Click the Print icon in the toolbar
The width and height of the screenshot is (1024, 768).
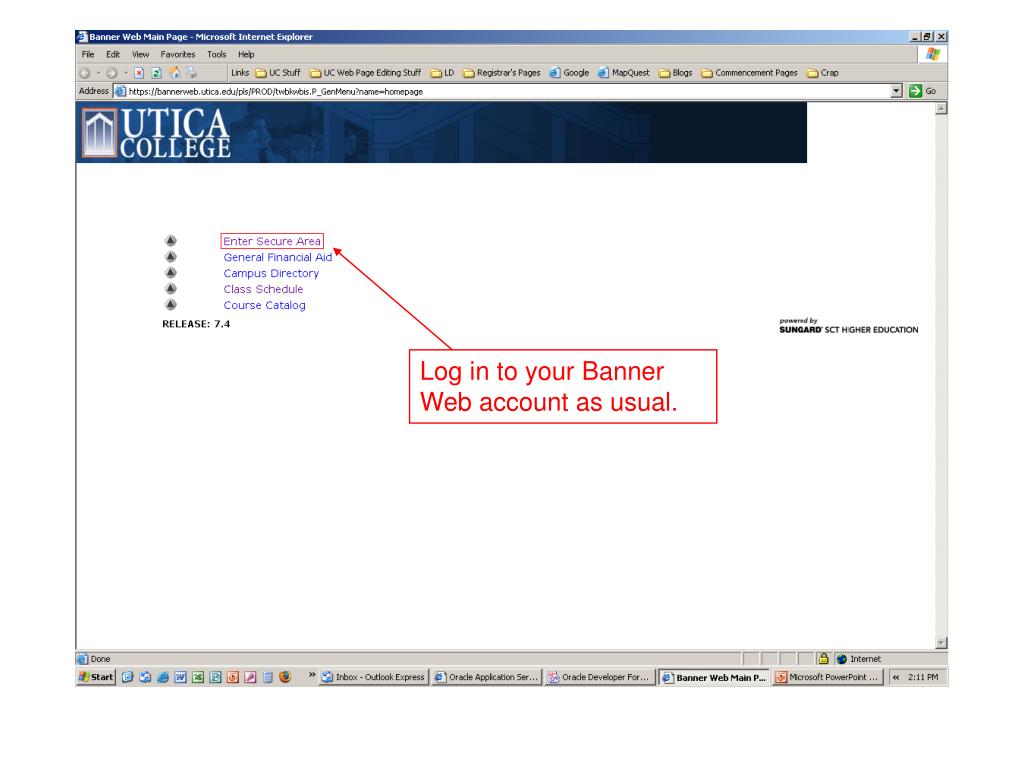pos(191,73)
